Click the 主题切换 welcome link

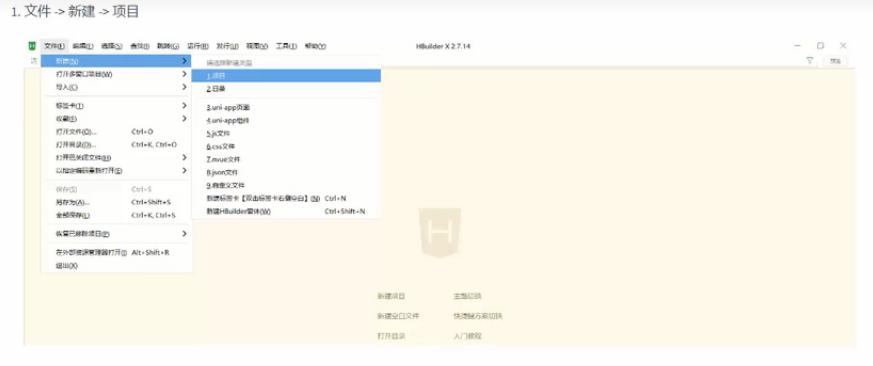coord(468,296)
